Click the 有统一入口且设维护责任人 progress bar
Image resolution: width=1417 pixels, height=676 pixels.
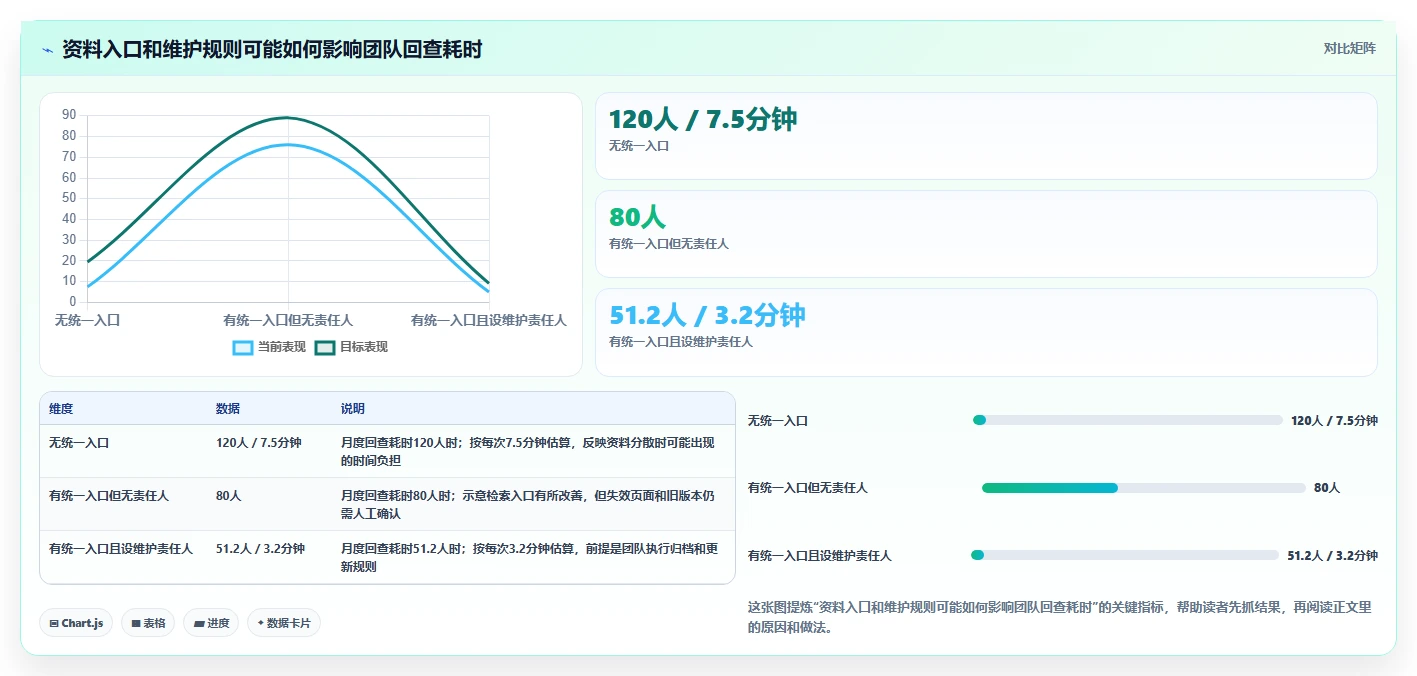click(x=1125, y=555)
